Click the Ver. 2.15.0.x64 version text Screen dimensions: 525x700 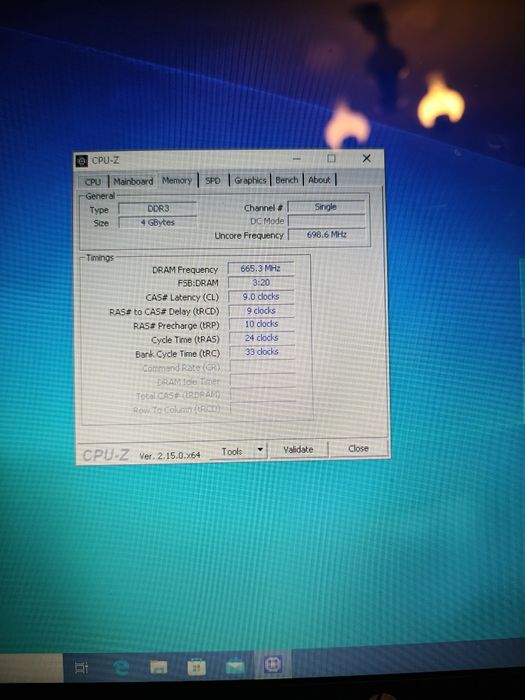click(170, 456)
